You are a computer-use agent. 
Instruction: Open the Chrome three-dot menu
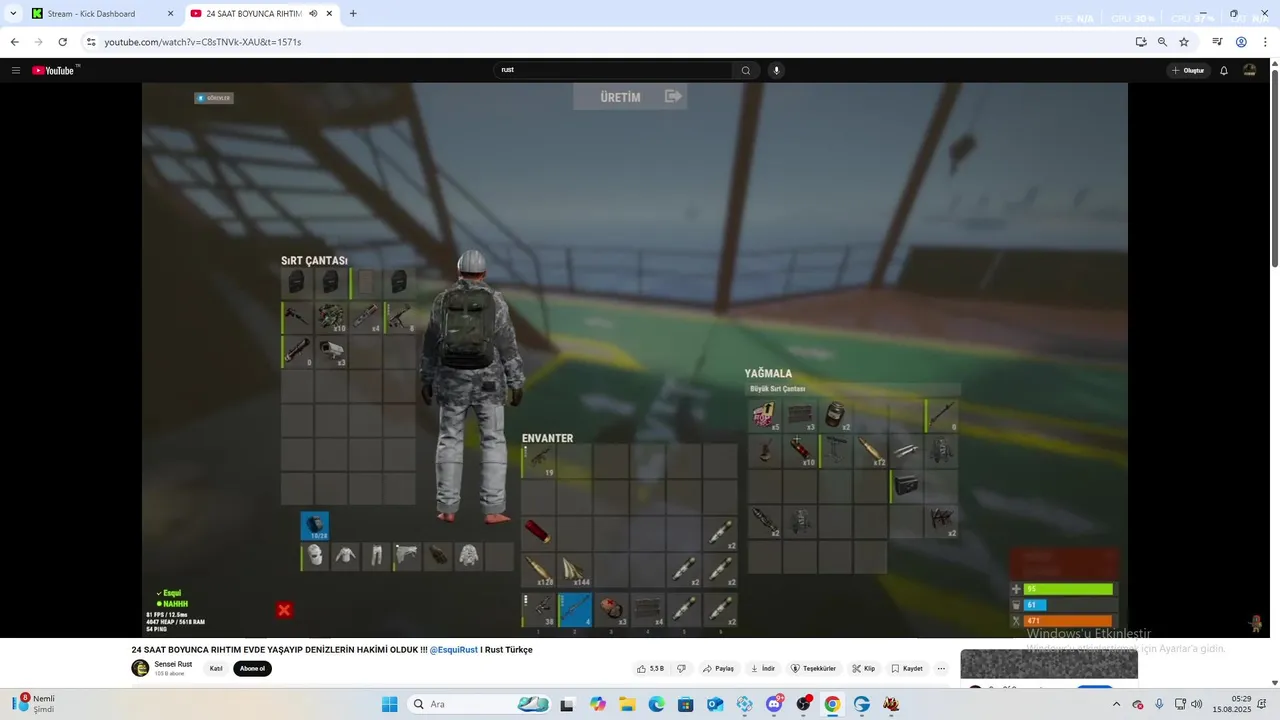[x=1265, y=42]
